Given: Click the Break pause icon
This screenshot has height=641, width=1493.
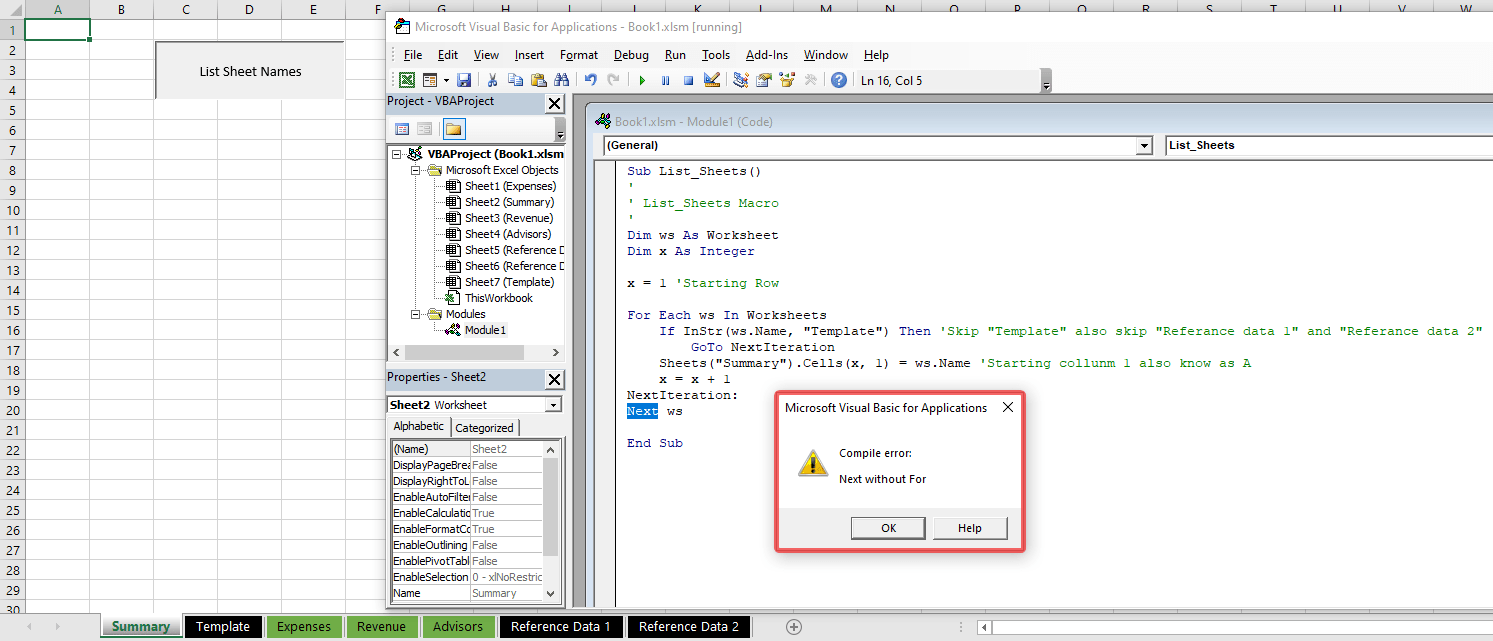Looking at the screenshot, I should (665, 80).
